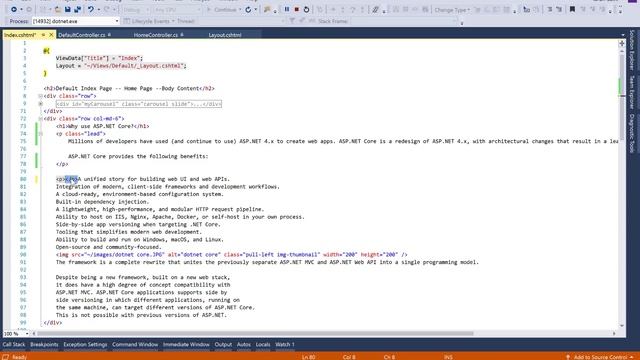Image resolution: width=640 pixels, height=360 pixels.
Task: Click the Continue debugging button
Action: (x=222, y=9)
